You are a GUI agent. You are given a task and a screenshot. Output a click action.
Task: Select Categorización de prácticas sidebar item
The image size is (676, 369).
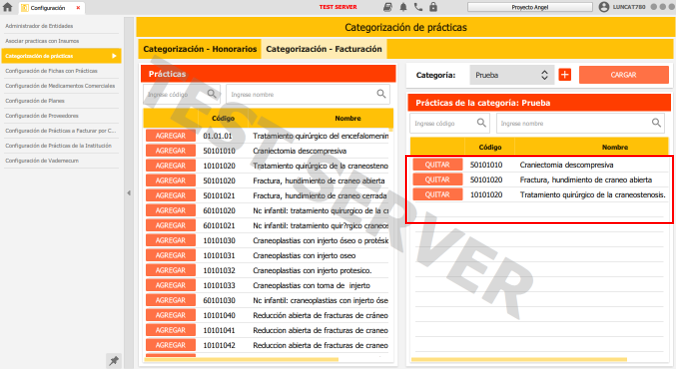tap(61, 56)
